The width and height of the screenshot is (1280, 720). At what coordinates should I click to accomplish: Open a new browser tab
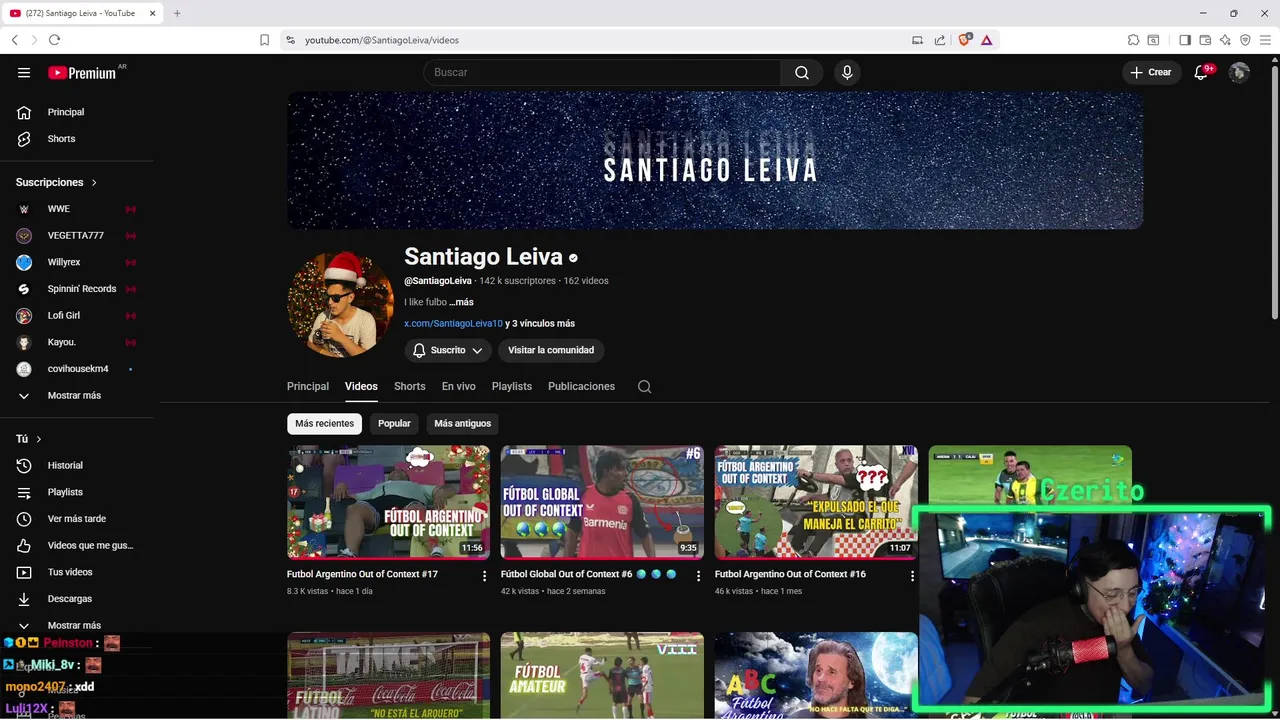(177, 13)
